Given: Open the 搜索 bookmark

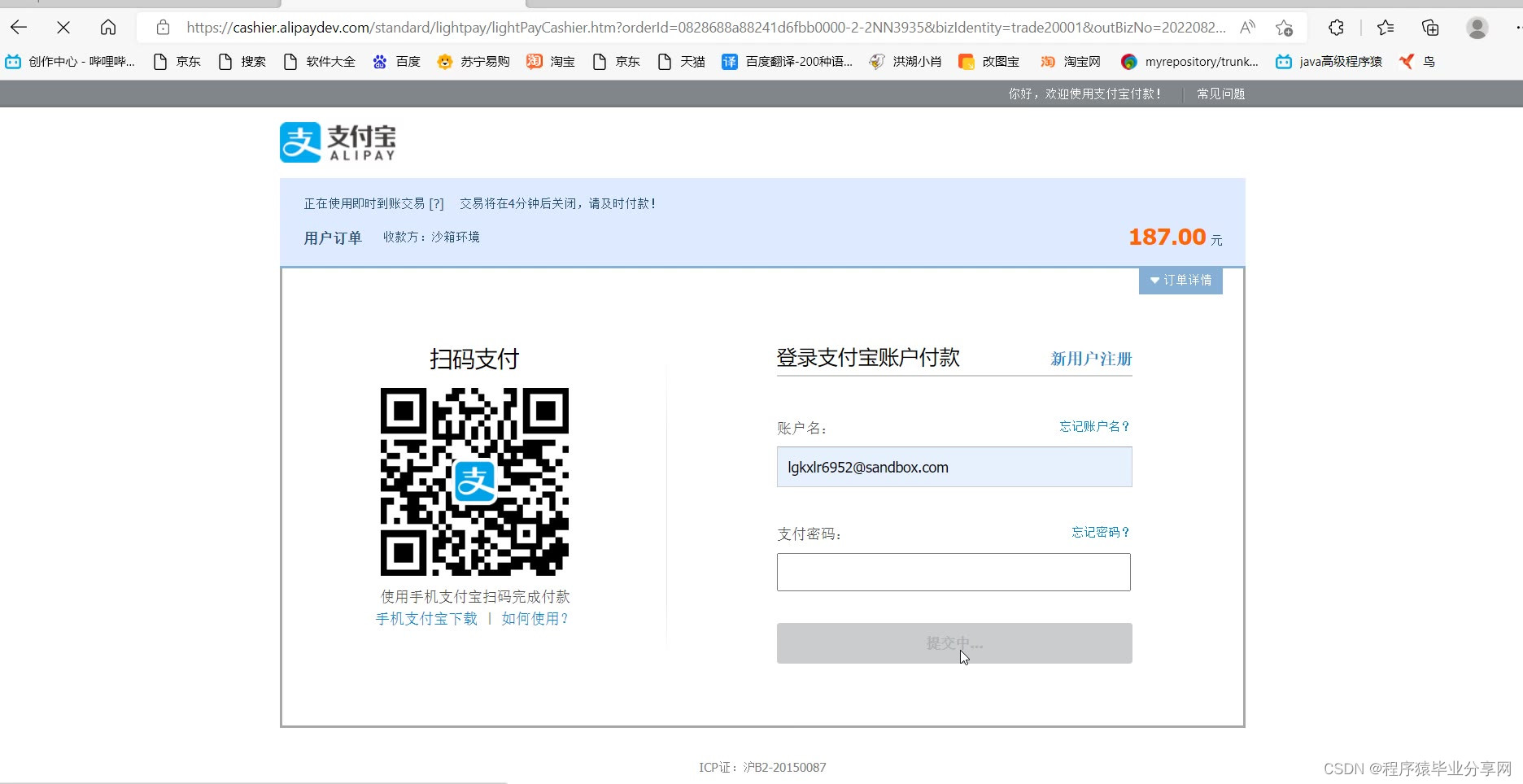Looking at the screenshot, I should click(242, 62).
